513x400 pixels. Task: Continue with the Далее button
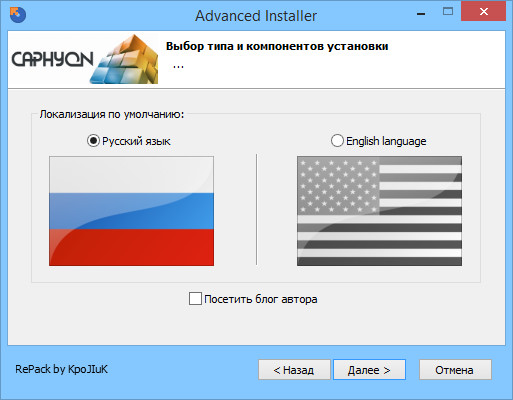(369, 370)
